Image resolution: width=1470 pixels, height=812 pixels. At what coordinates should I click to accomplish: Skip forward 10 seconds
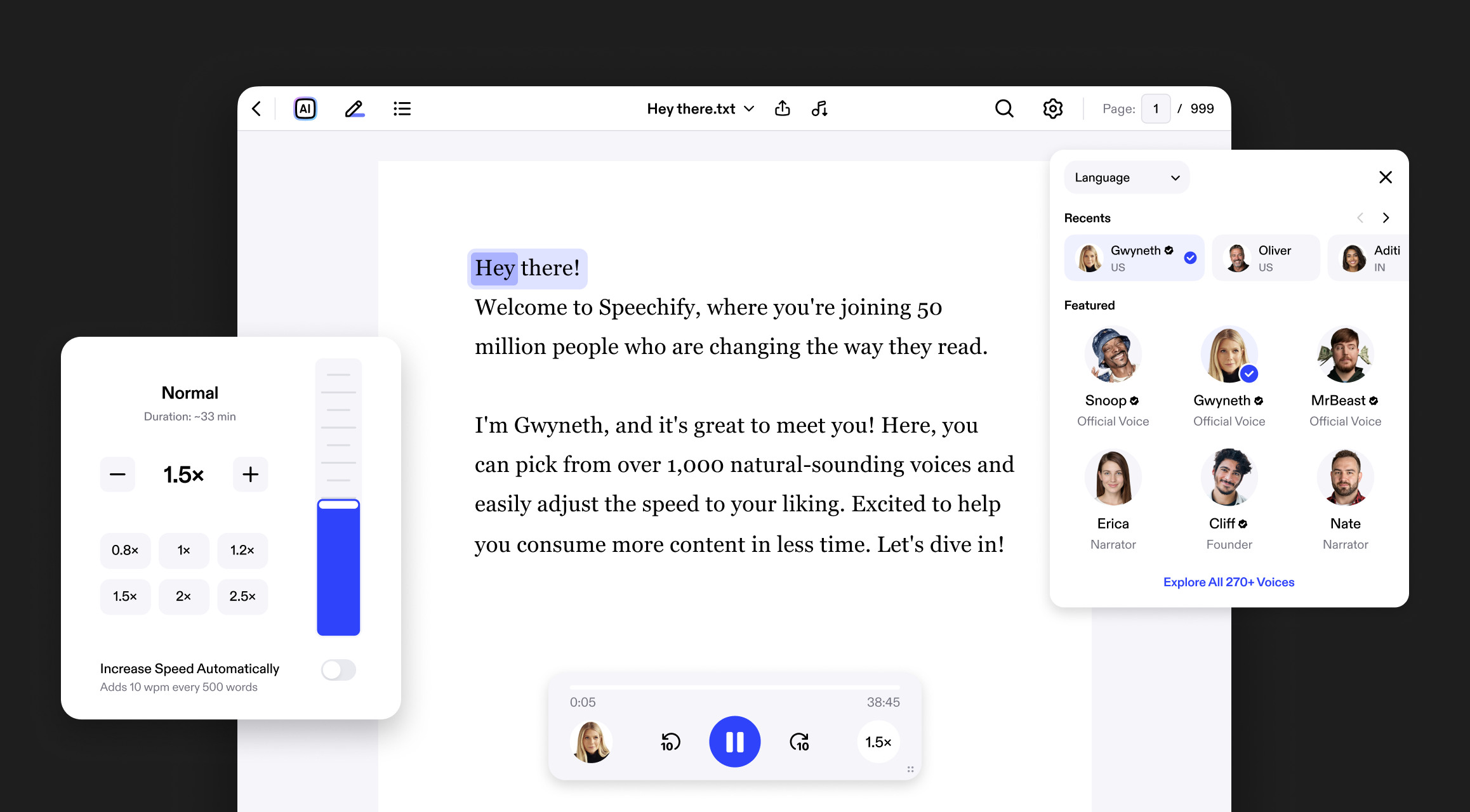[799, 742]
